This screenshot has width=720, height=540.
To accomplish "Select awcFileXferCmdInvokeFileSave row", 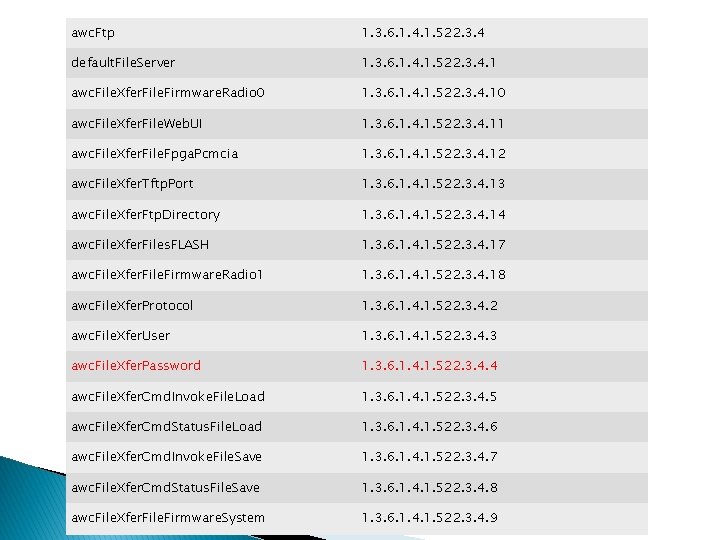I will pyautogui.click(x=357, y=457).
